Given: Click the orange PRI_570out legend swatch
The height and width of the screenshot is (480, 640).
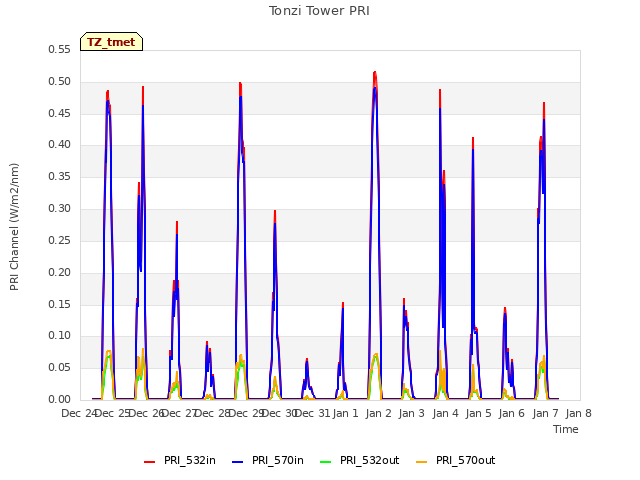Looking at the screenshot, I should coord(422,462).
